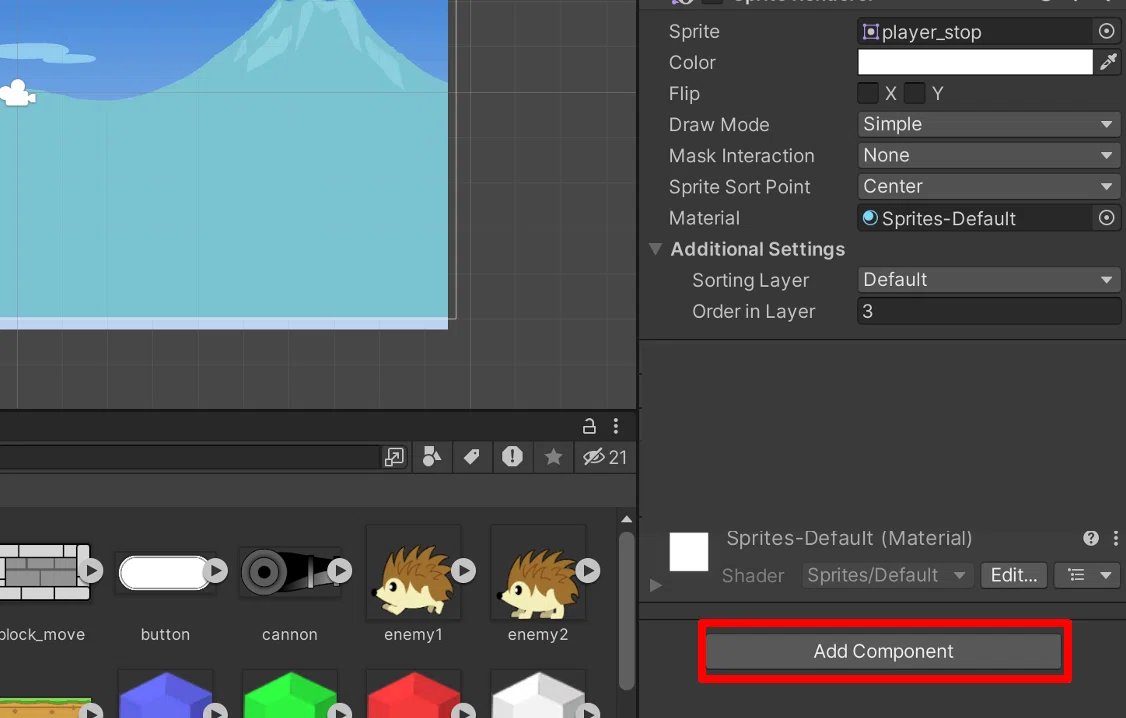Viewport: 1126px width, 718px height.
Task: Click the Project panel scroll up arrow
Action: (x=626, y=519)
